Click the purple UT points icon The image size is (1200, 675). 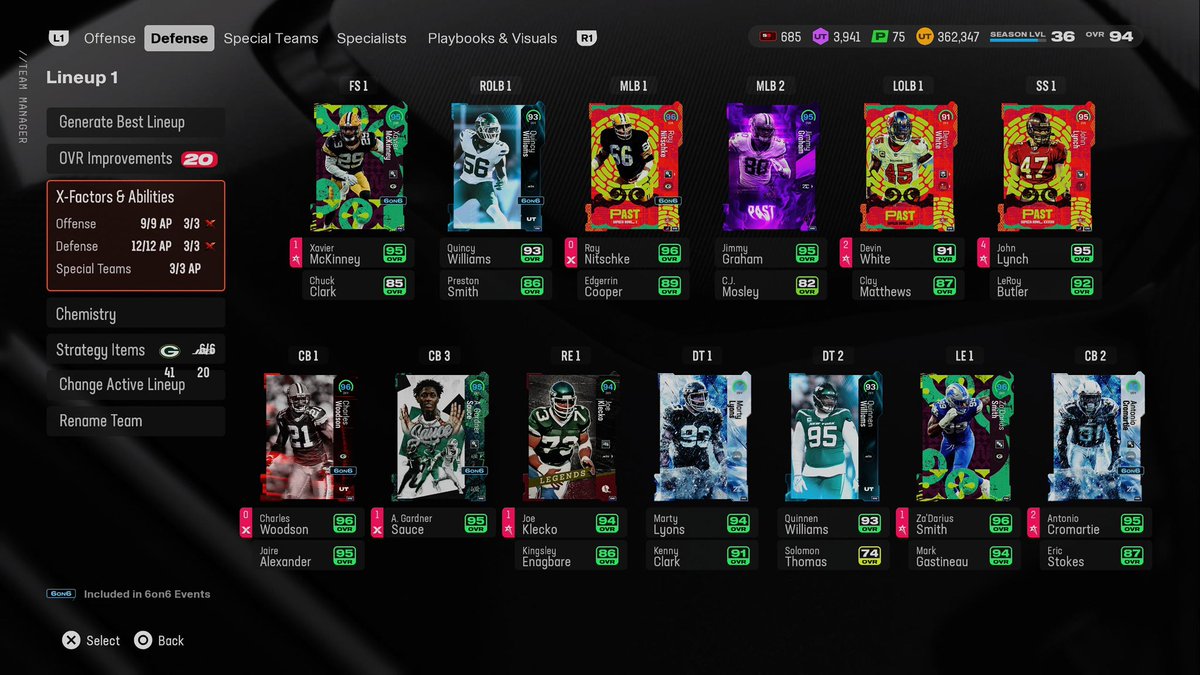pos(821,37)
